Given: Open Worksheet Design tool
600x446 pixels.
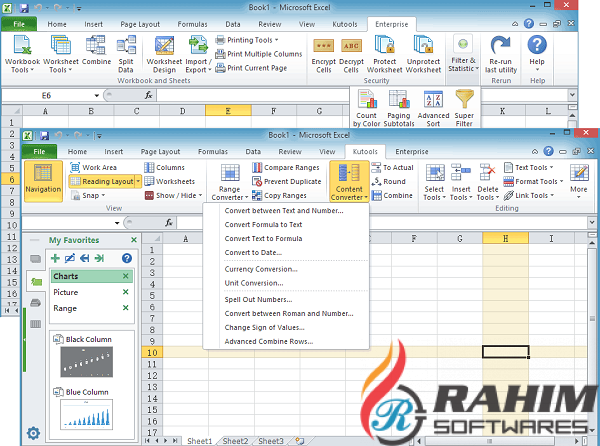Looking at the screenshot, I should tap(164, 54).
